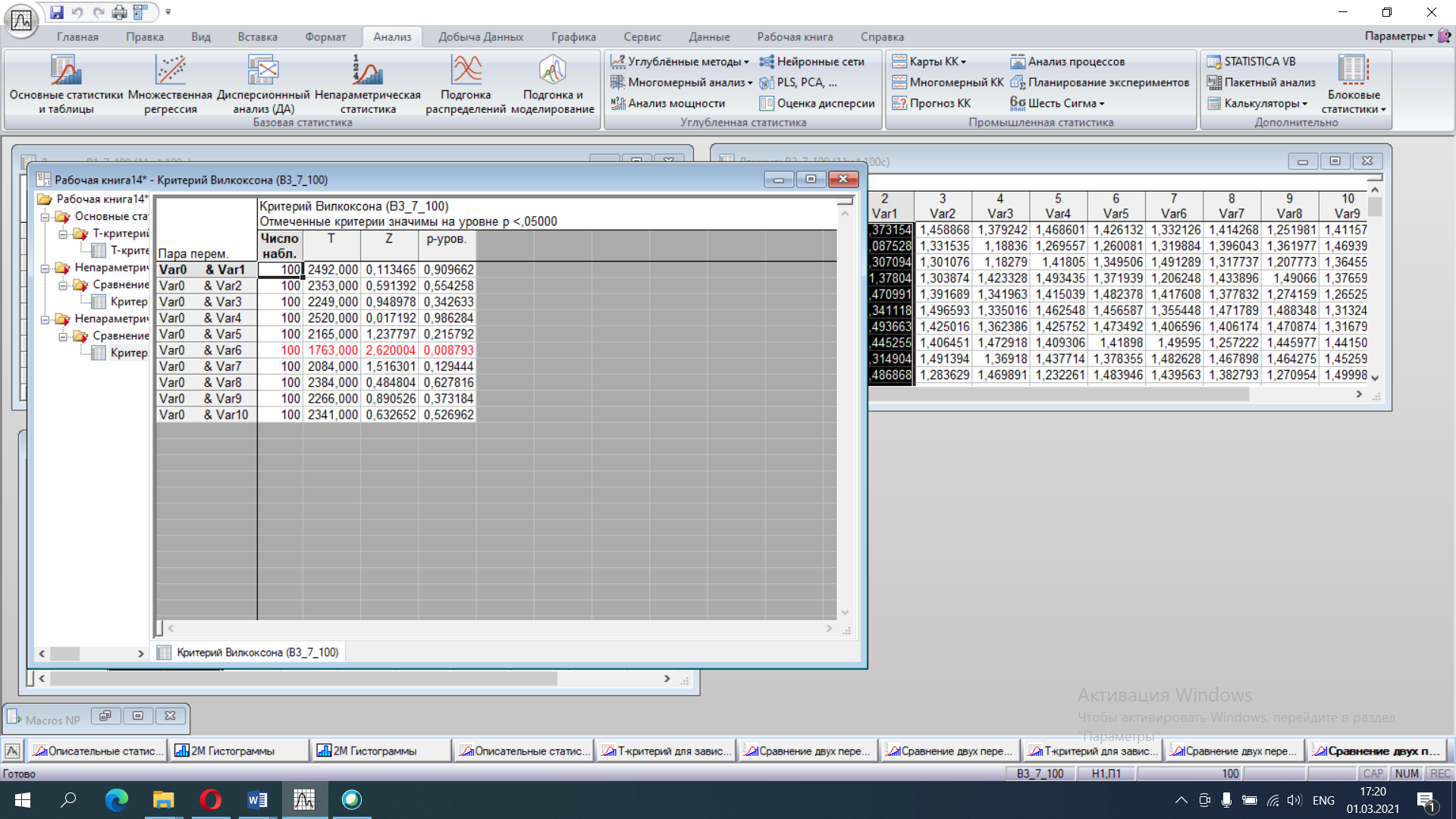Open Прогноз КК tool
Image resolution: width=1456 pixels, height=819 pixels.
(x=931, y=103)
